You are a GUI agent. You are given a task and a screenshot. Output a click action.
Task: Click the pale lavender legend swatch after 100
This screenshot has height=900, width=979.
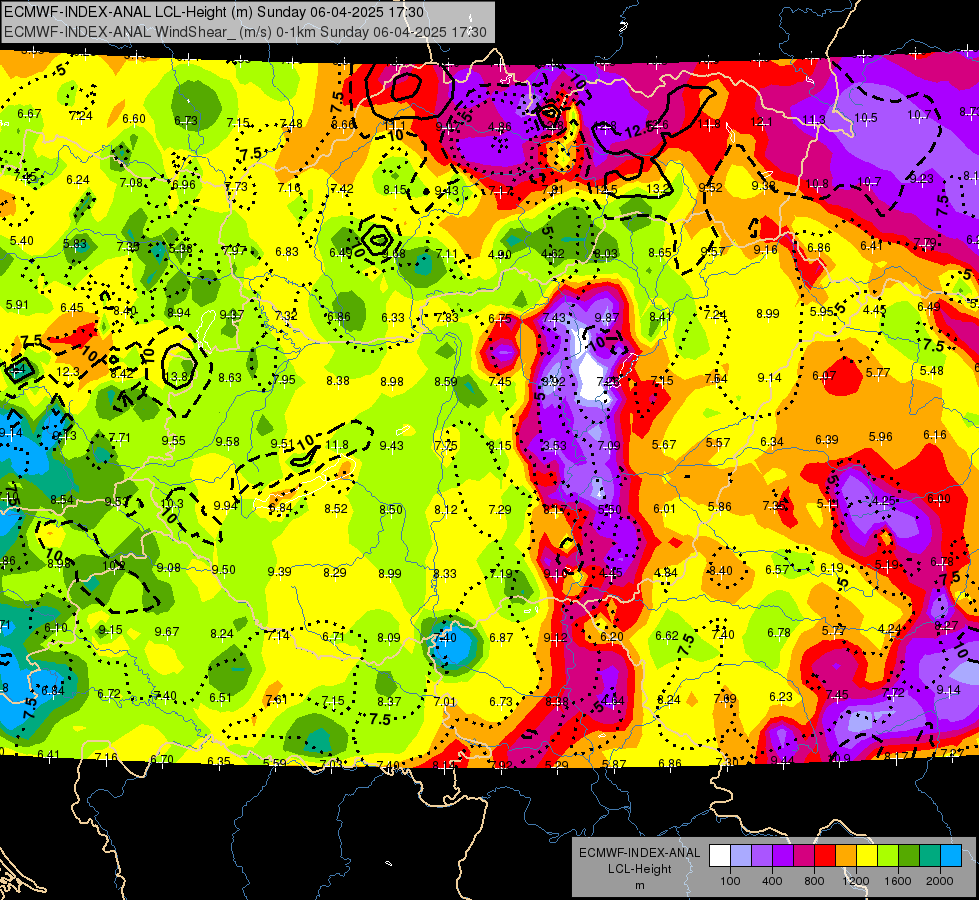coord(740,856)
